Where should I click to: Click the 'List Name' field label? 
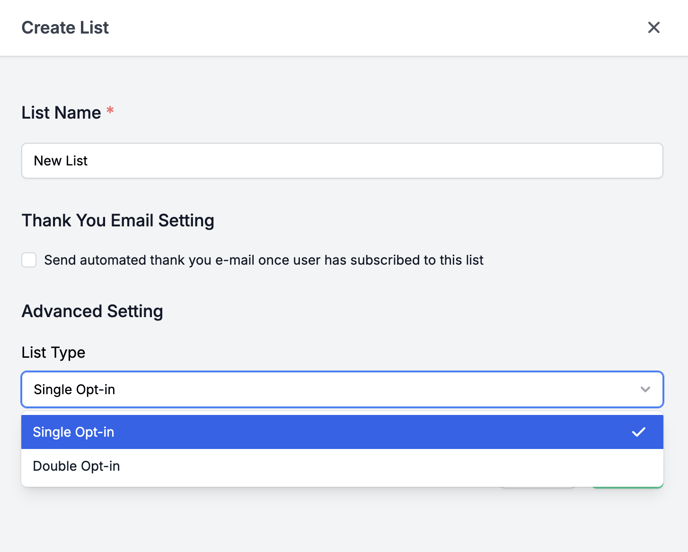(x=61, y=113)
